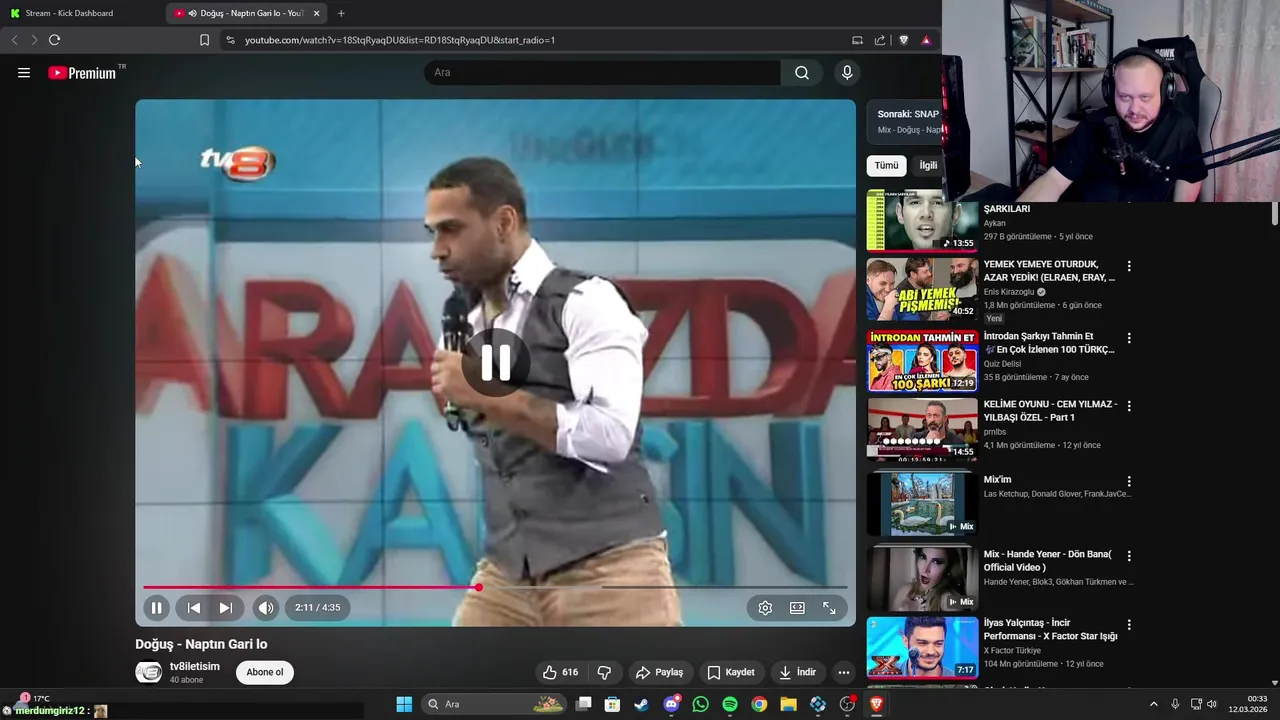Open Spotify from taskbar
Image resolution: width=1280 pixels, height=720 pixels.
tap(730, 704)
